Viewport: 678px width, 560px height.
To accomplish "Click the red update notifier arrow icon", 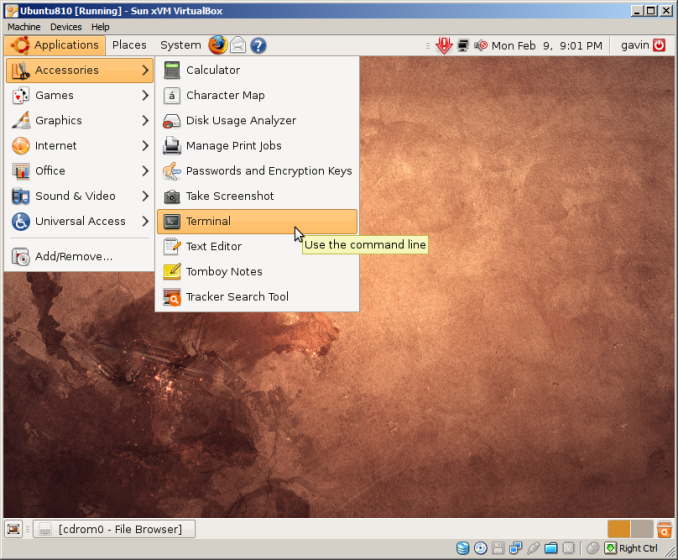I will 444,45.
